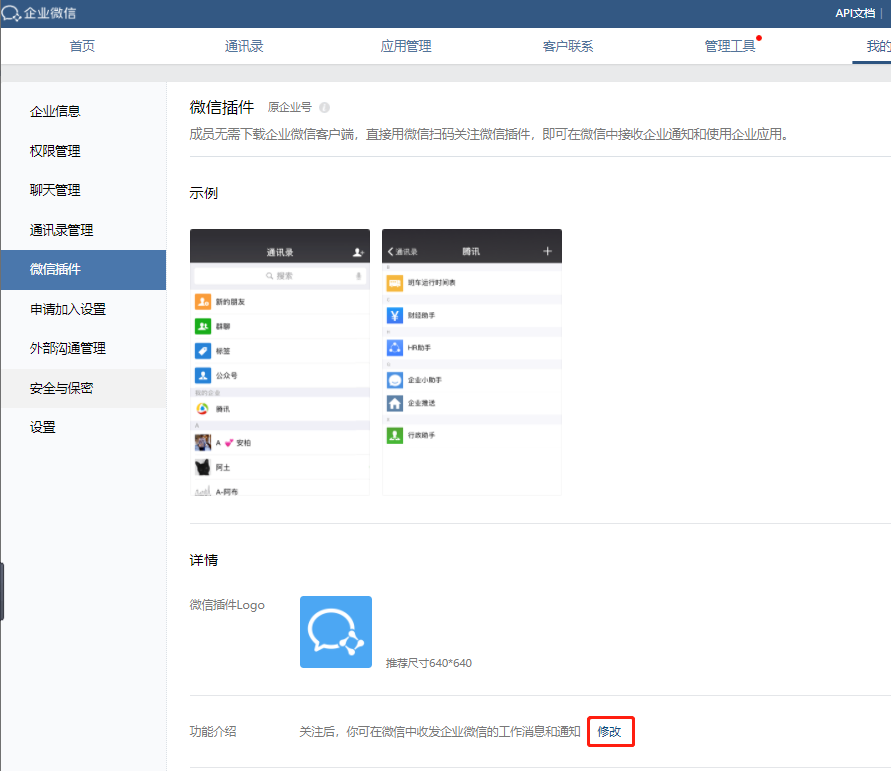891x771 pixels.
Task: Open the 通讯录 tab
Action: tap(244, 46)
